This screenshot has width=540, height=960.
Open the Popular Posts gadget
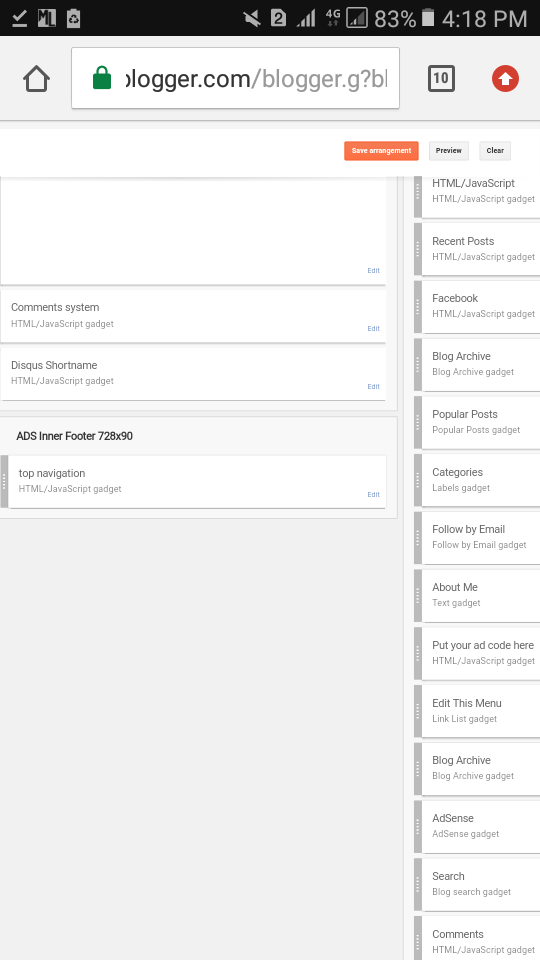(x=481, y=422)
